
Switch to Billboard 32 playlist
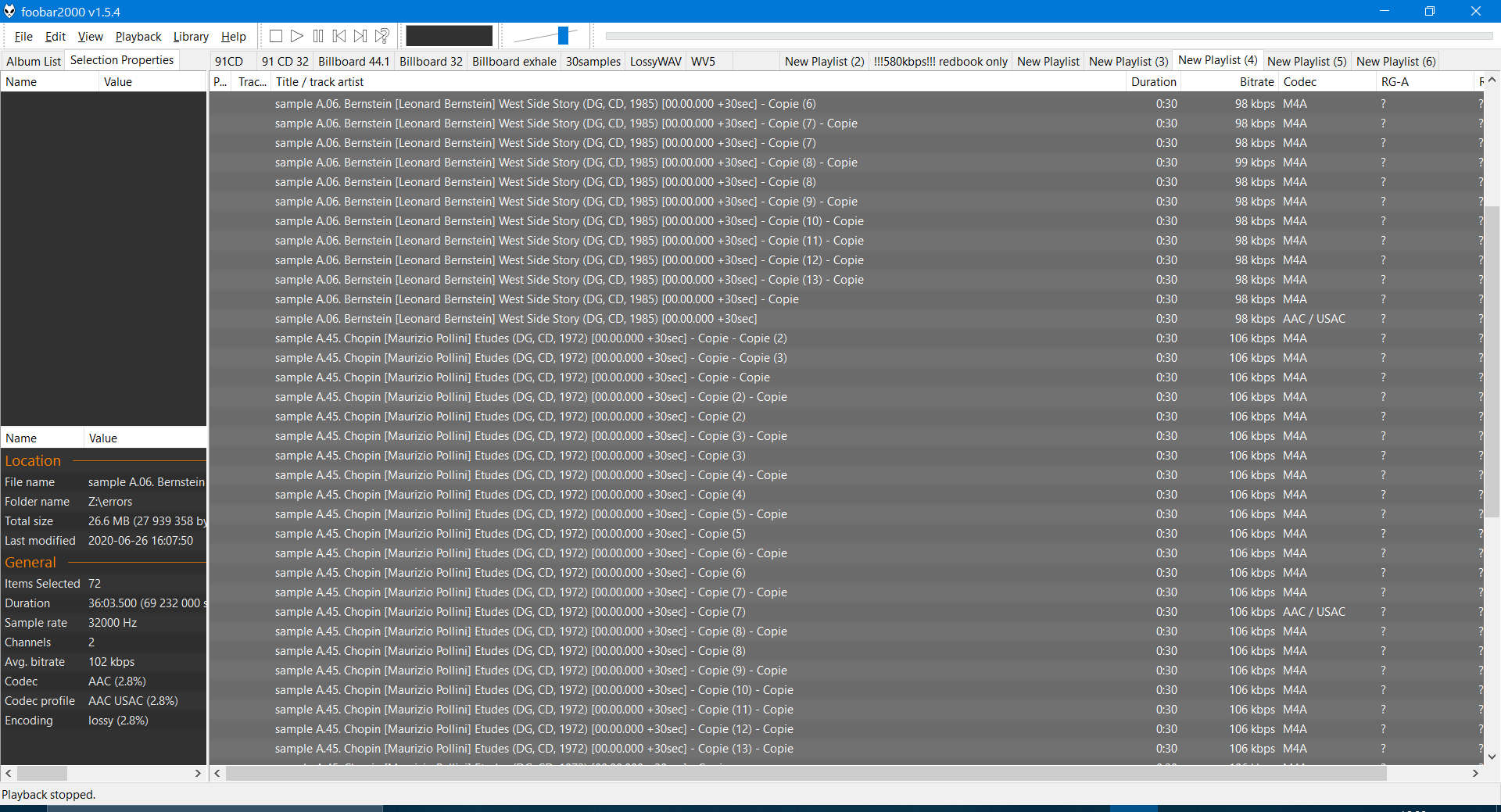tap(432, 62)
